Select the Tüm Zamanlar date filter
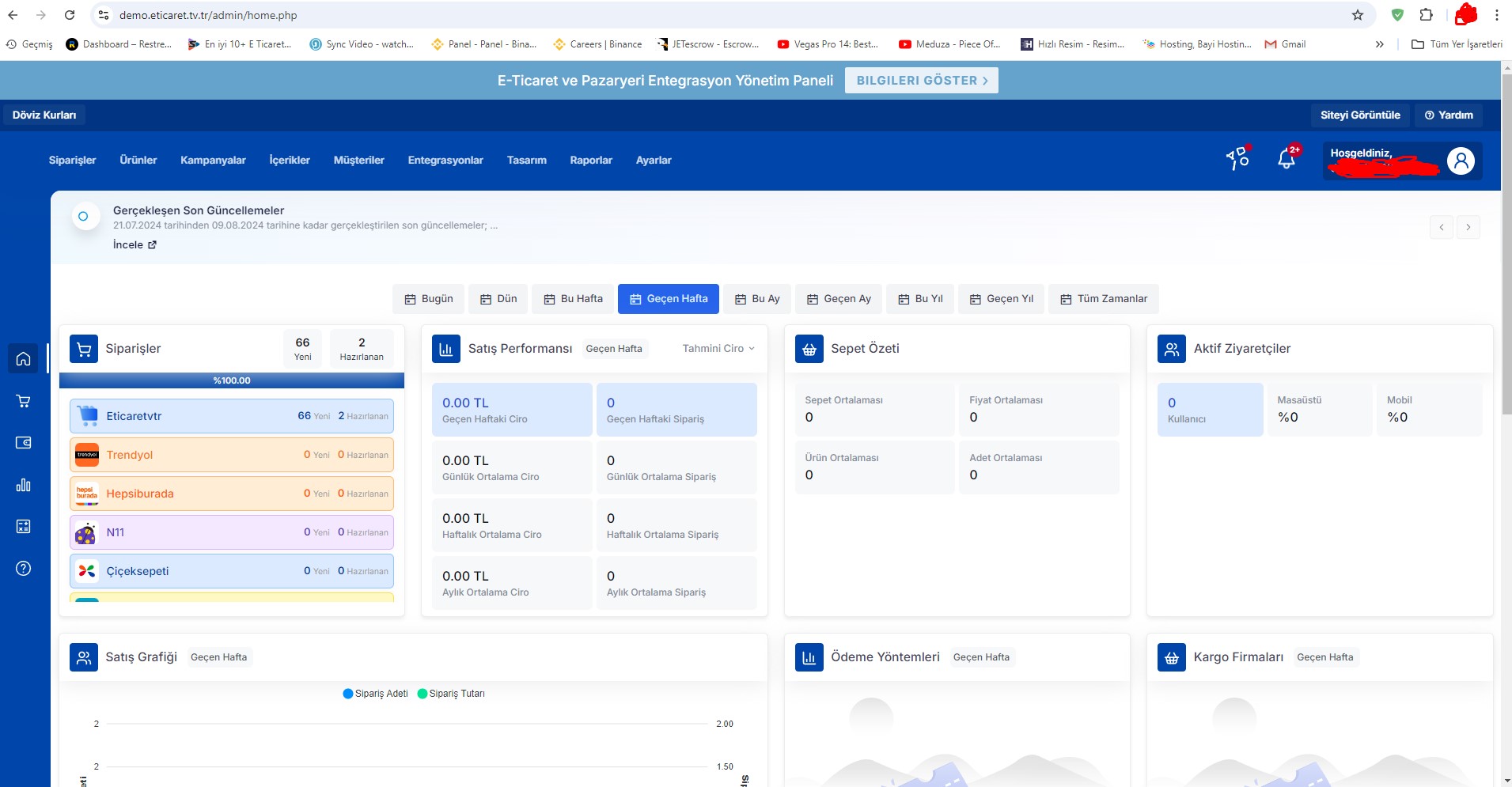The width and height of the screenshot is (1512, 787). pos(1104,299)
